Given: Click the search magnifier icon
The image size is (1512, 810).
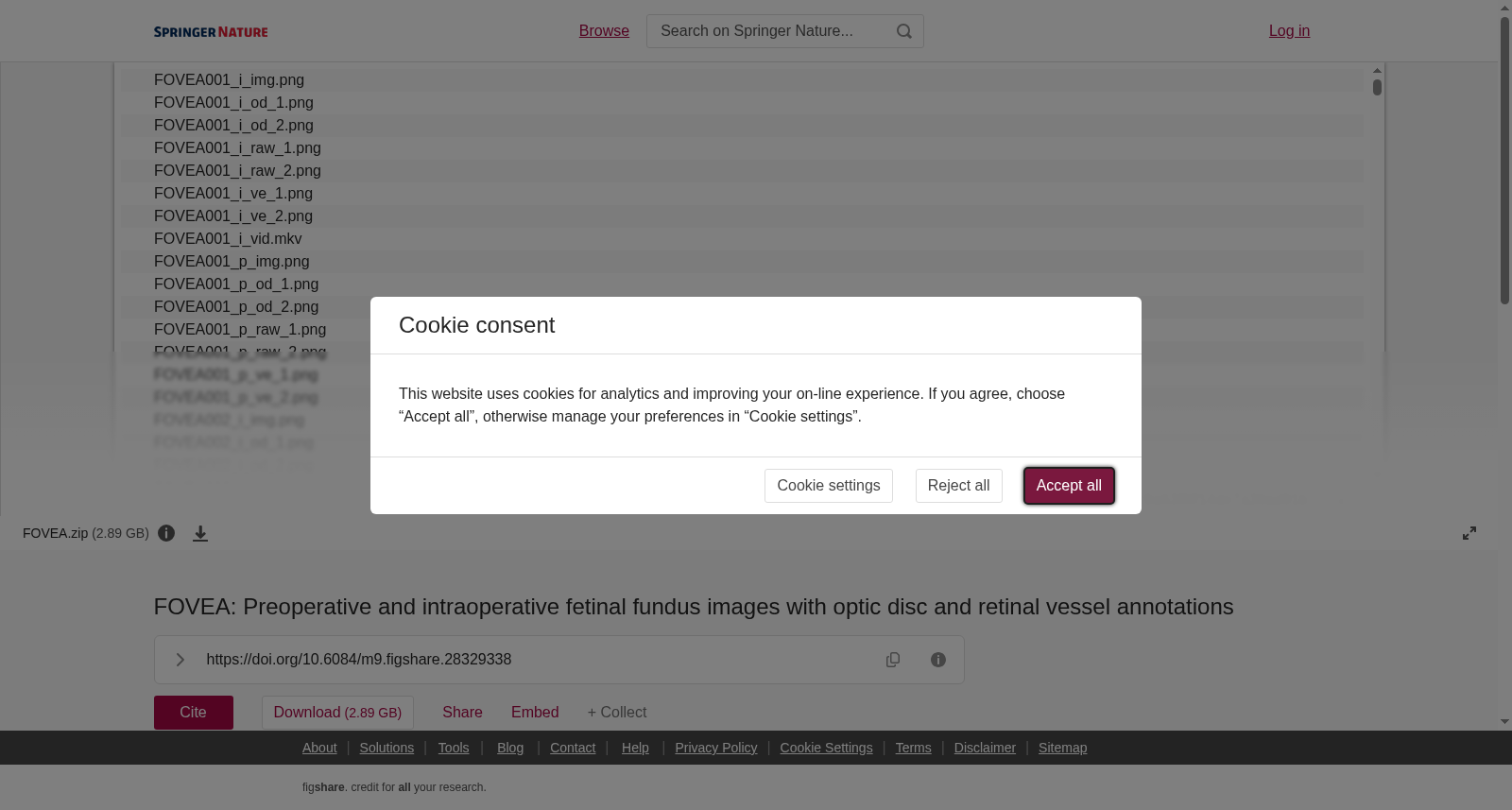Looking at the screenshot, I should pos(904,31).
